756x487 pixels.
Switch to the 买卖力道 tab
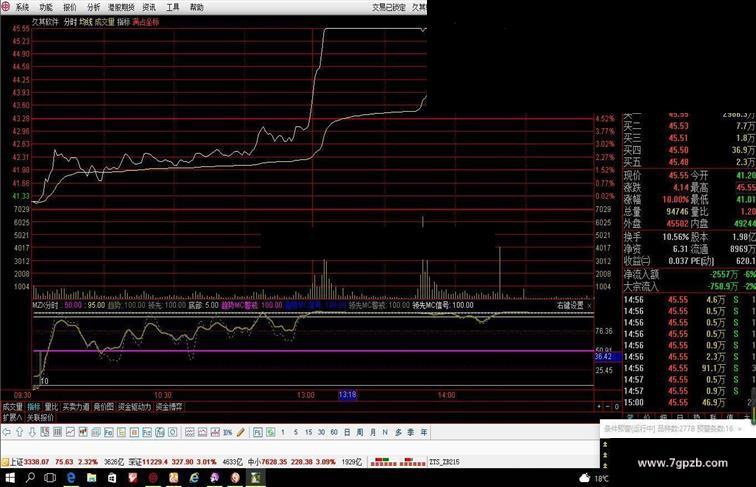(x=76, y=407)
